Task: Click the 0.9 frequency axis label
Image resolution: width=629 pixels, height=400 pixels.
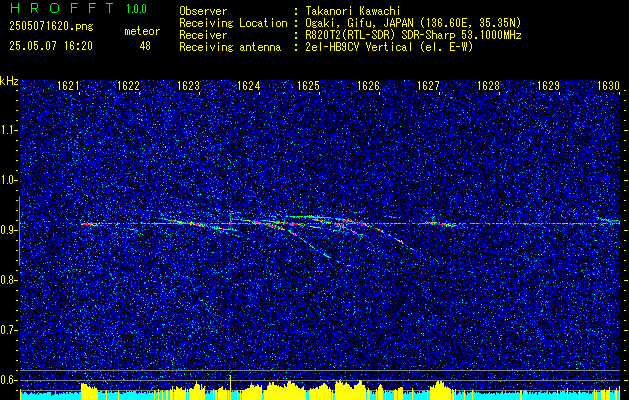Action: (9, 230)
